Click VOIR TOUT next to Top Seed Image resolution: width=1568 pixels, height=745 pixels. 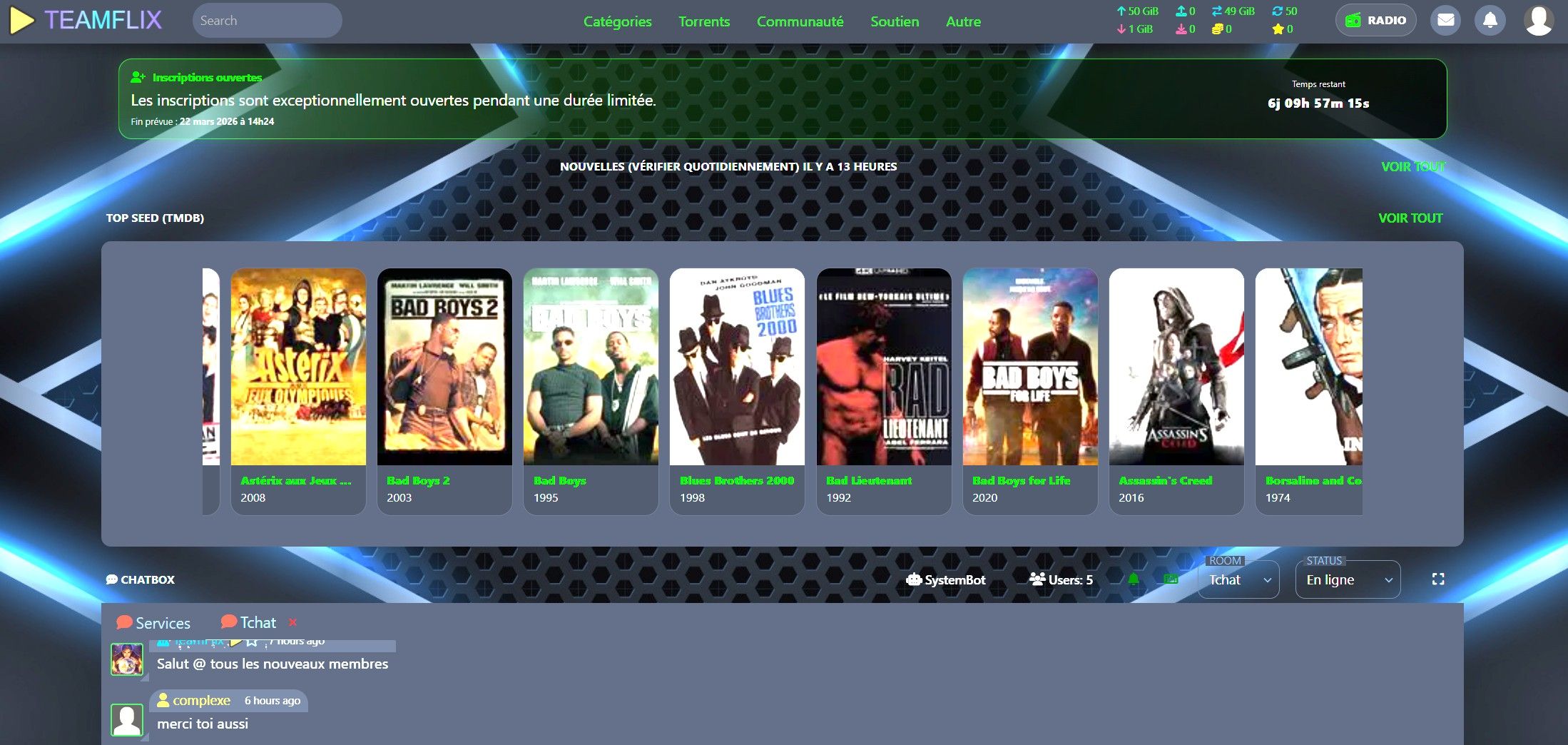[x=1410, y=218]
